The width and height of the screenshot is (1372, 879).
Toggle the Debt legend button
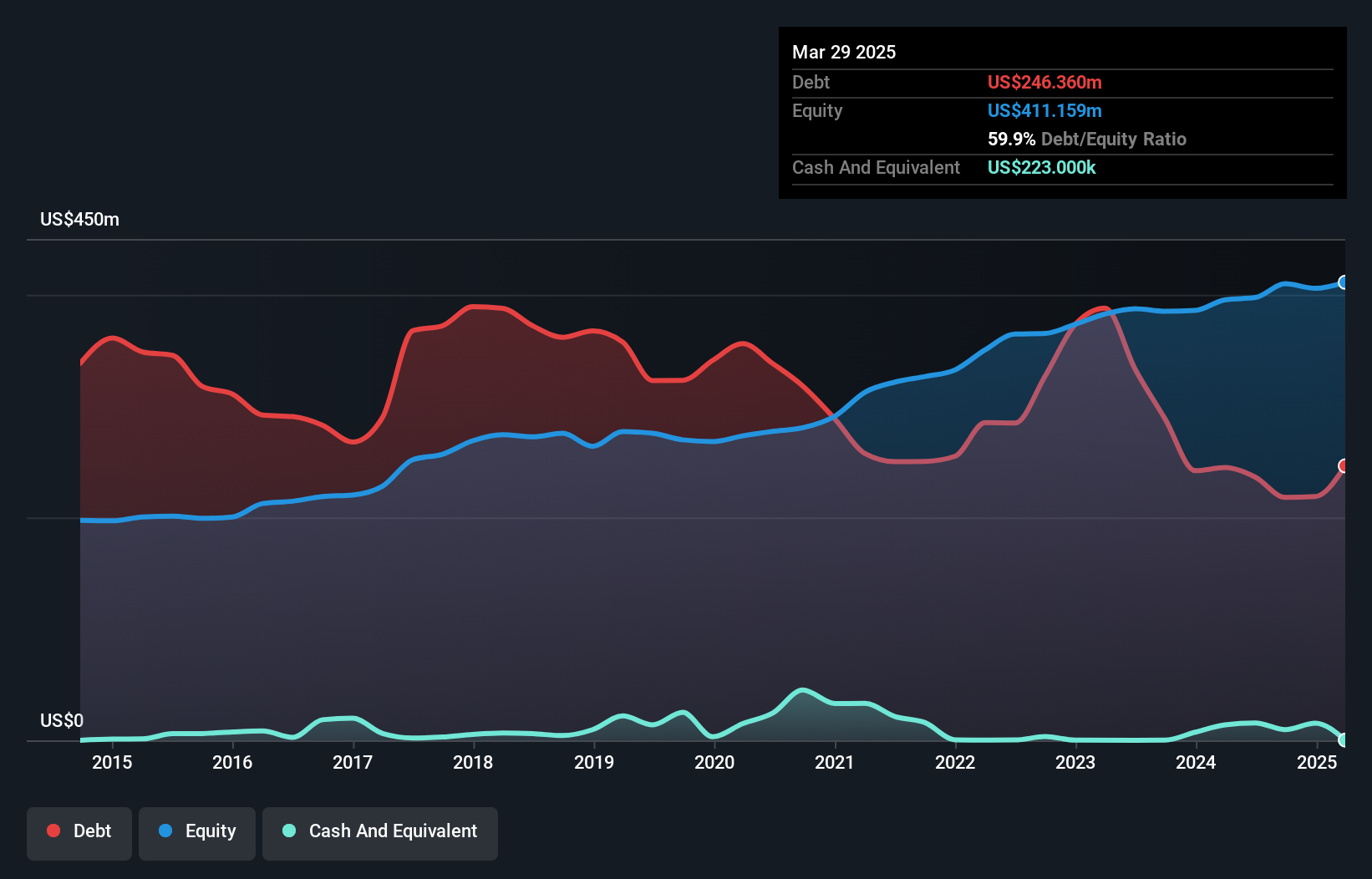(x=79, y=833)
